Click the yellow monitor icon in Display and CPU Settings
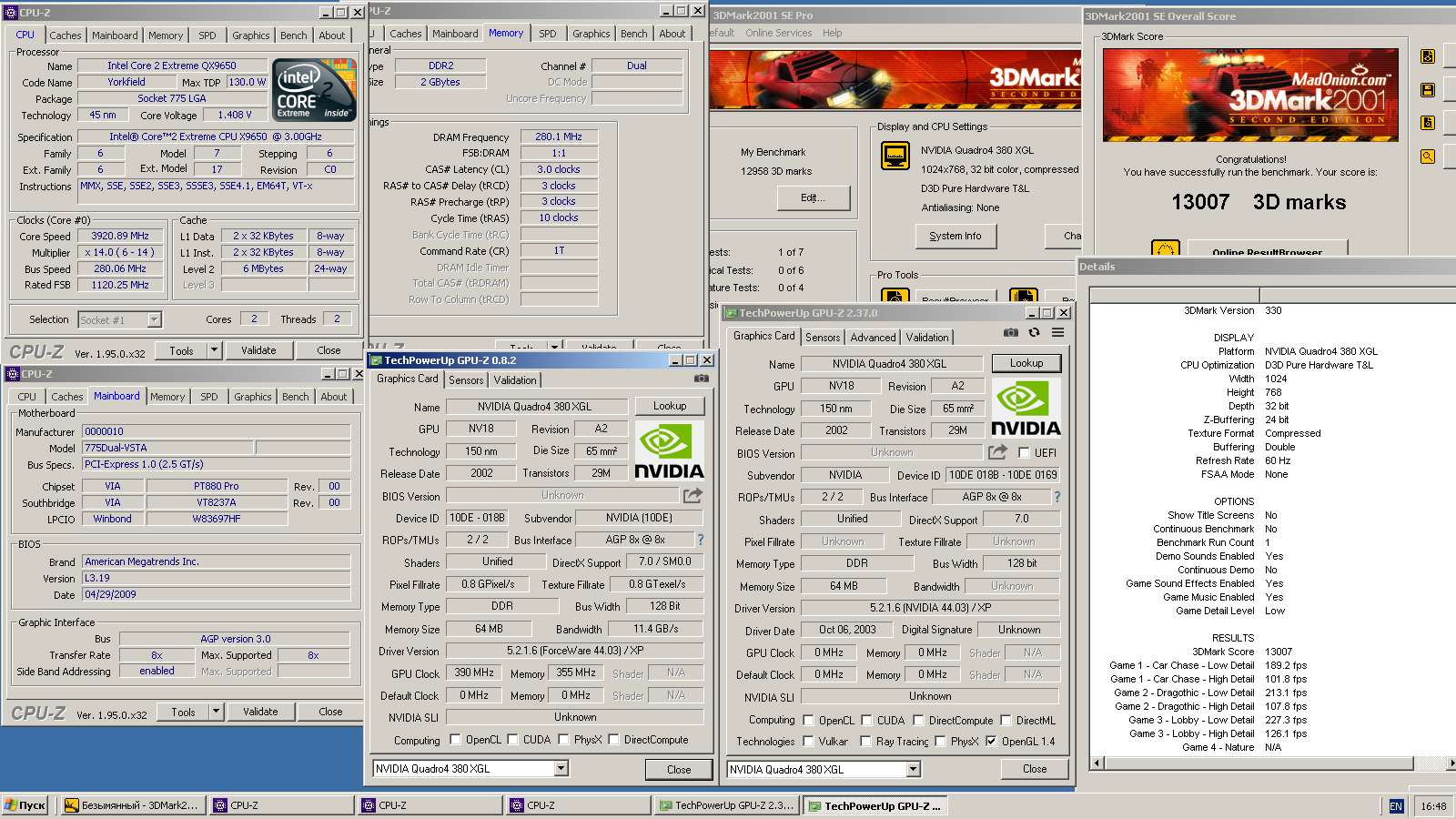The width and height of the screenshot is (1456, 819). [x=895, y=156]
